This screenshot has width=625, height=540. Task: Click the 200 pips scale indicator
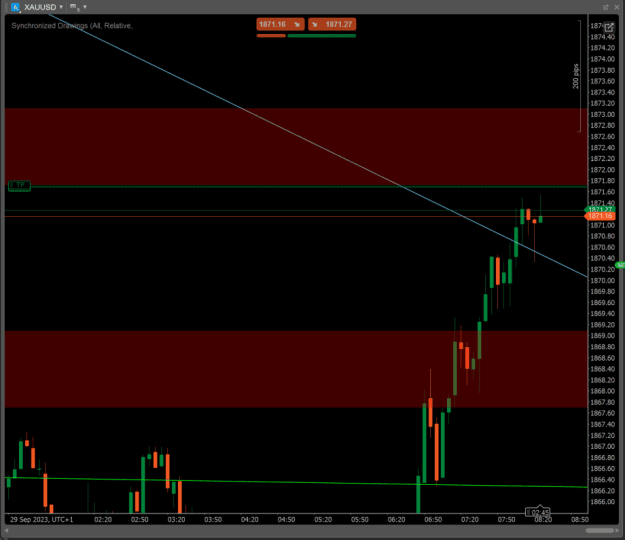(576, 76)
